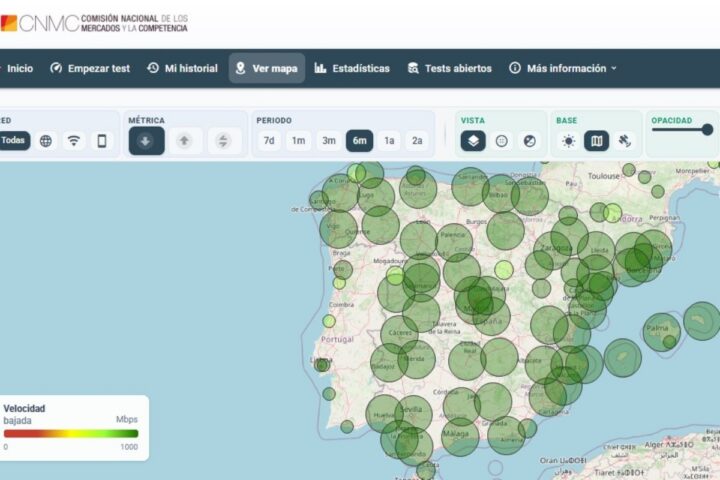Image resolution: width=720 pixels, height=480 pixels.
Task: Click the history clock icon beside Mi historial
Action: (x=153, y=68)
